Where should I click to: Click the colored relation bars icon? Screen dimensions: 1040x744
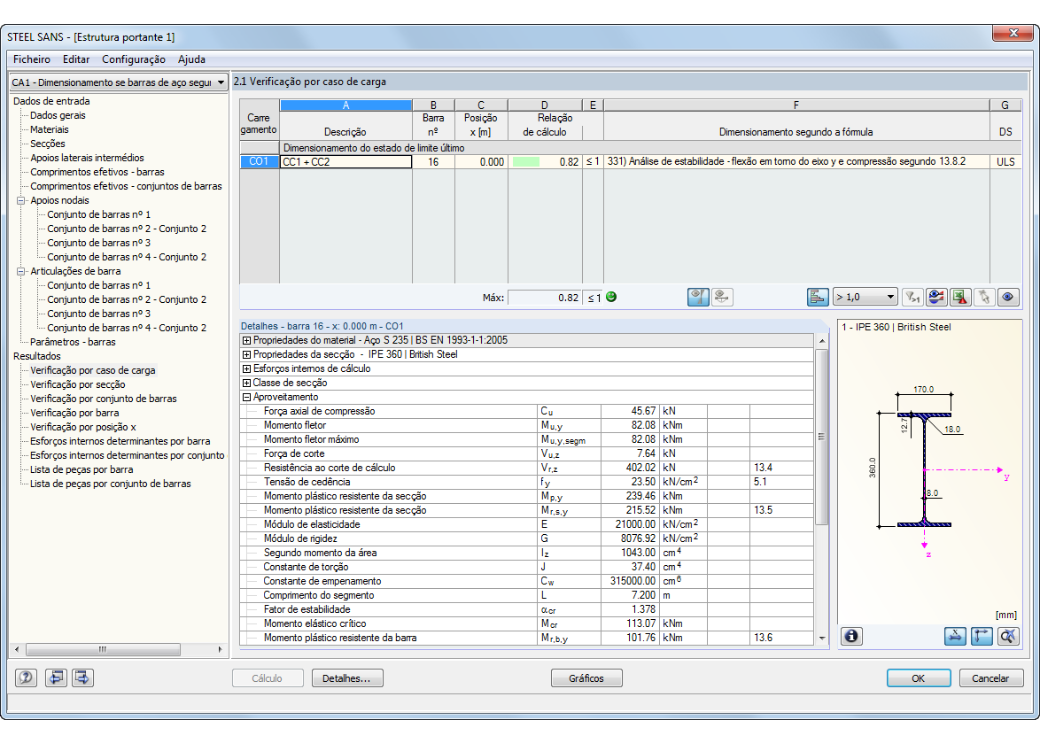(817, 297)
